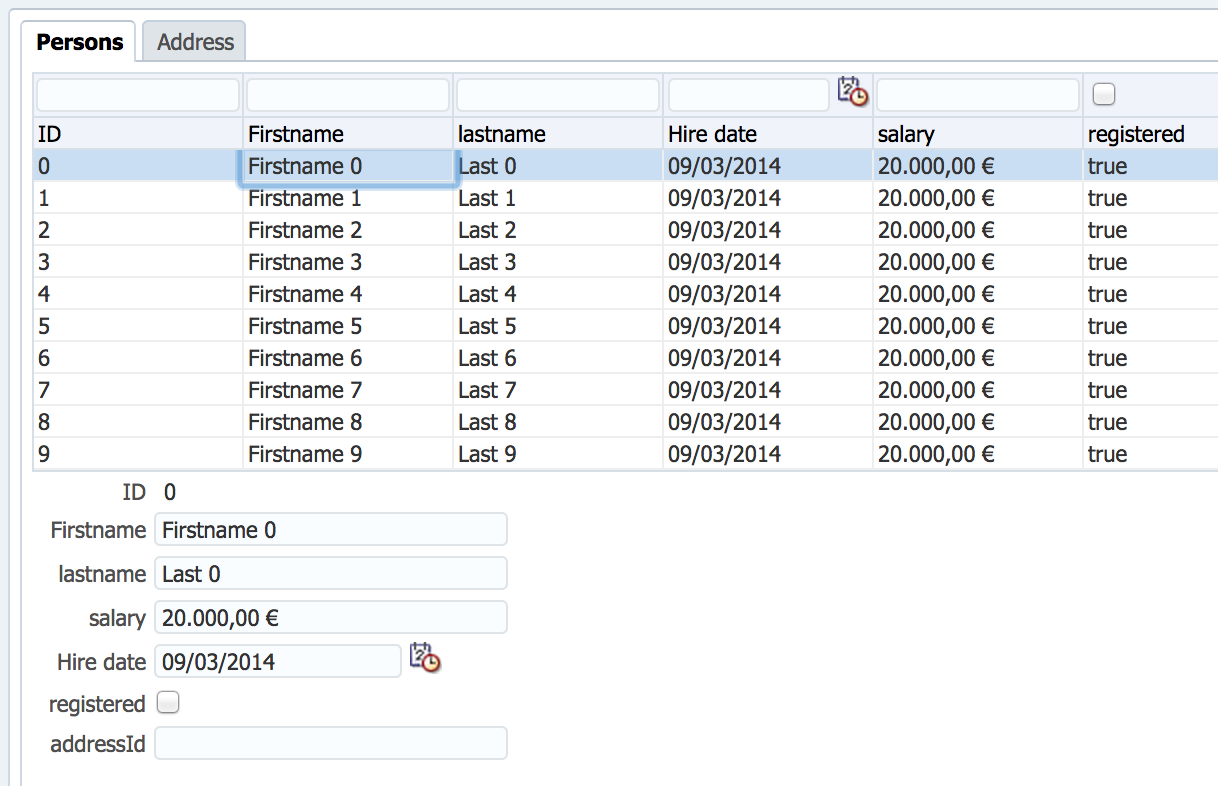
Task: Check the registered checkbox in the form
Action: click(169, 703)
